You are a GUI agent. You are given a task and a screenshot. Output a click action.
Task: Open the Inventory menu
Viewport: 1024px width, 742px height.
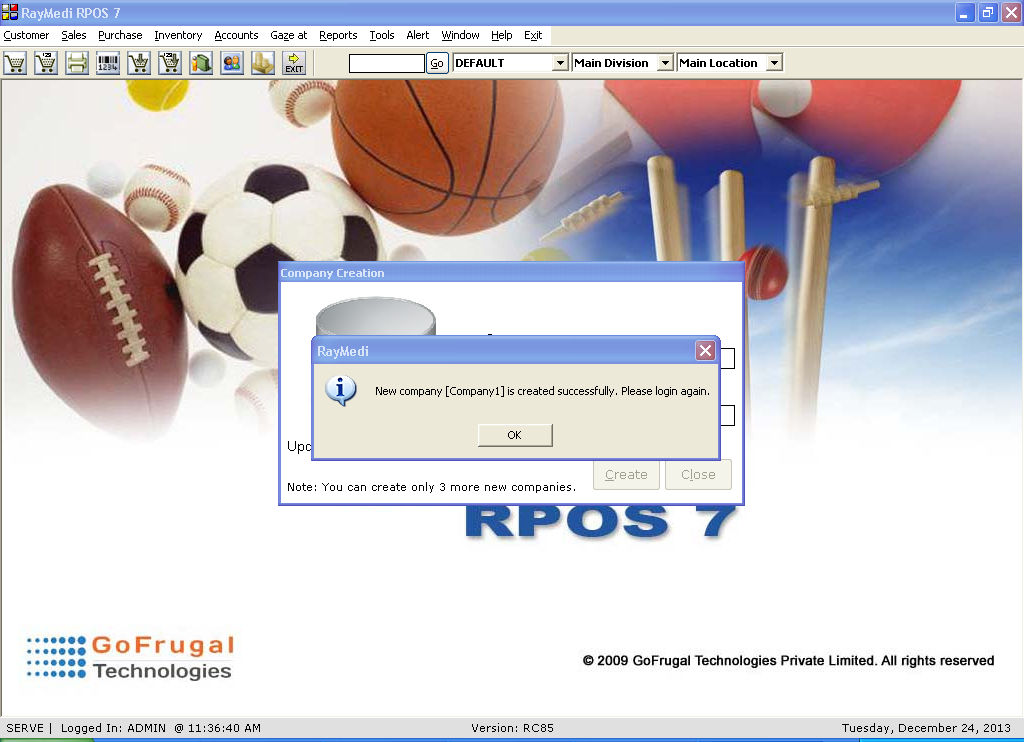coord(178,35)
